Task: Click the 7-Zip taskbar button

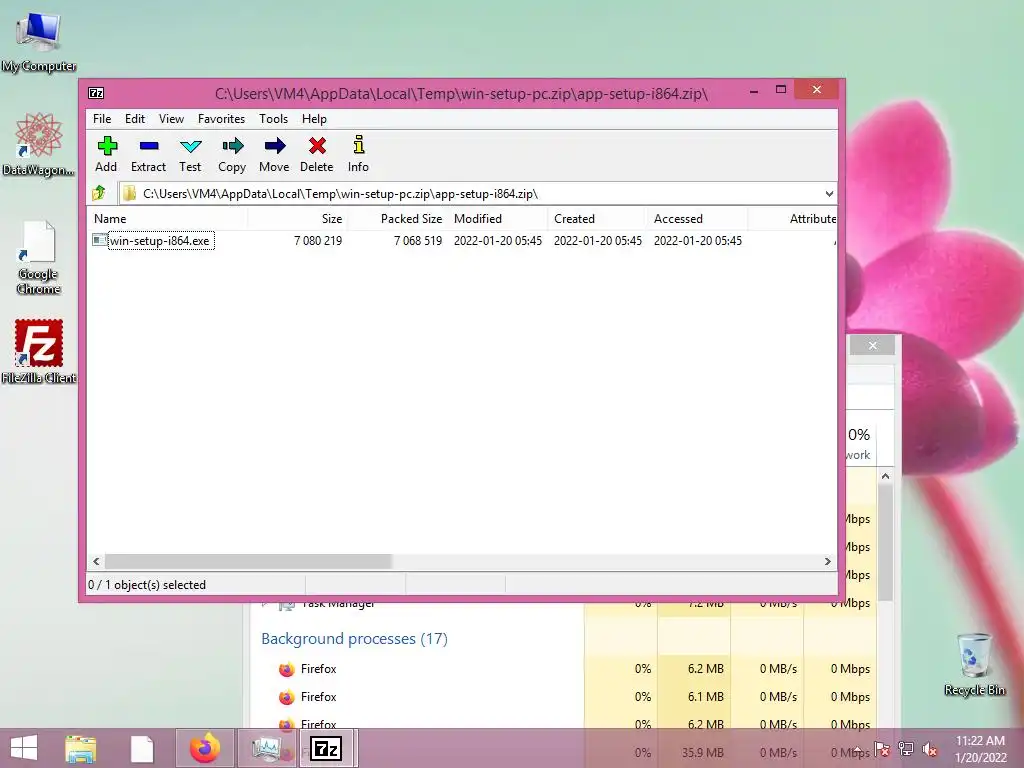Action: pos(327,748)
